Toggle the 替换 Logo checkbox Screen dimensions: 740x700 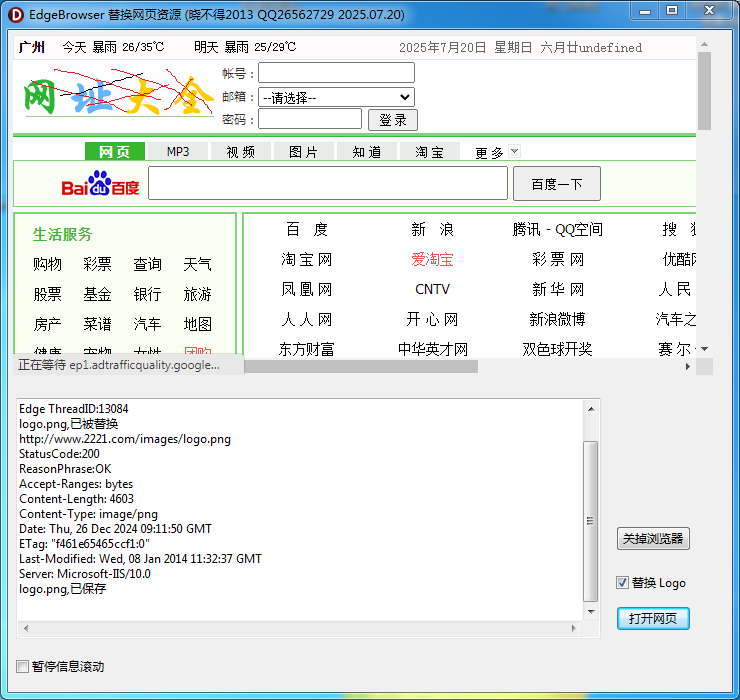coord(622,582)
